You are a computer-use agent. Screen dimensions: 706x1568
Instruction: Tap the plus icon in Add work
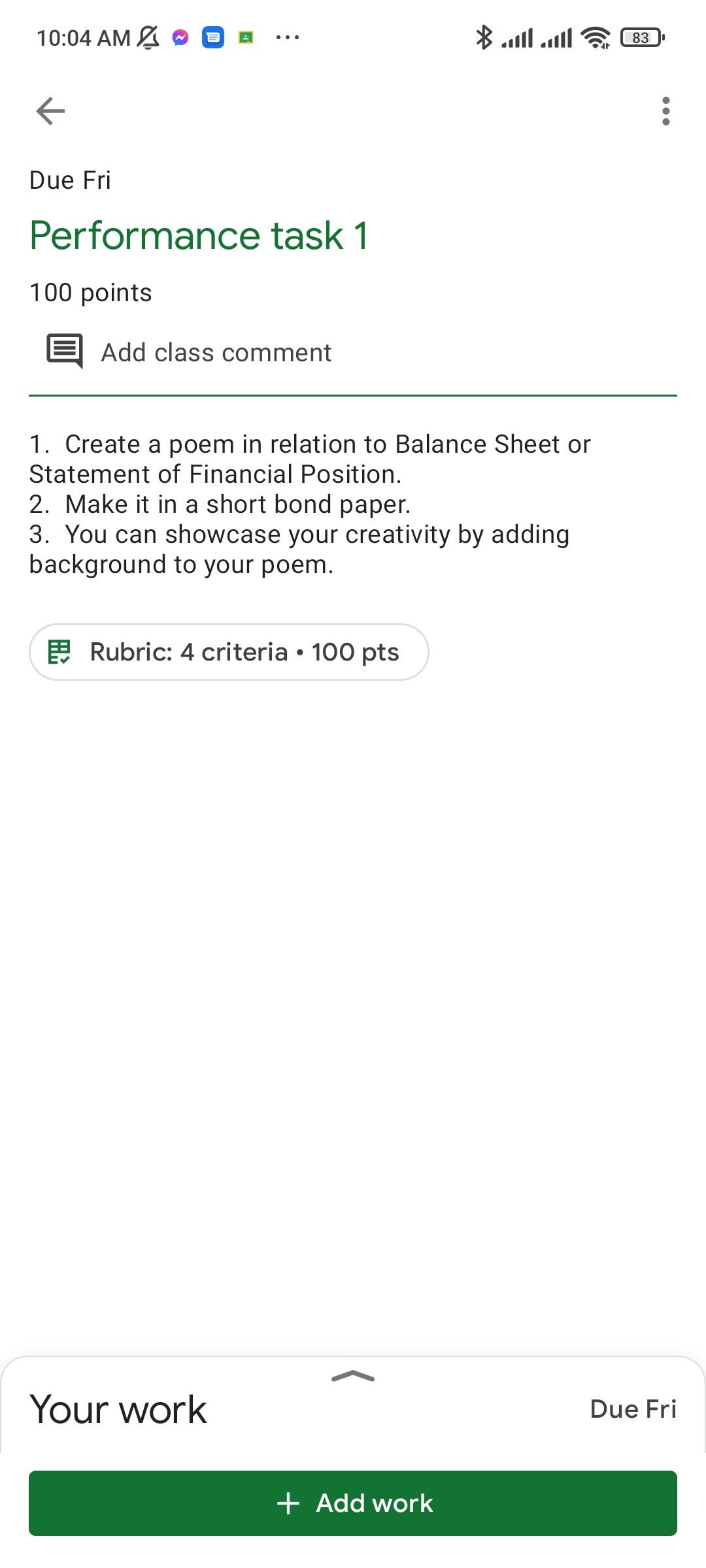pos(288,1503)
